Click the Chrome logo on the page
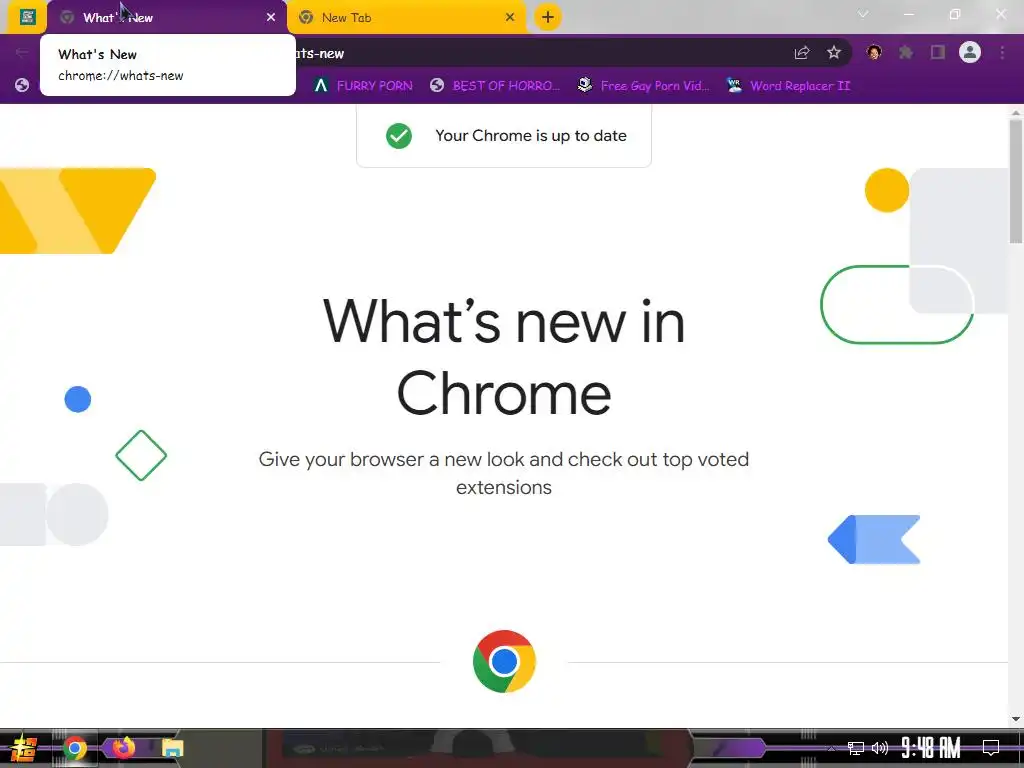The height and width of the screenshot is (768, 1024). click(x=504, y=661)
